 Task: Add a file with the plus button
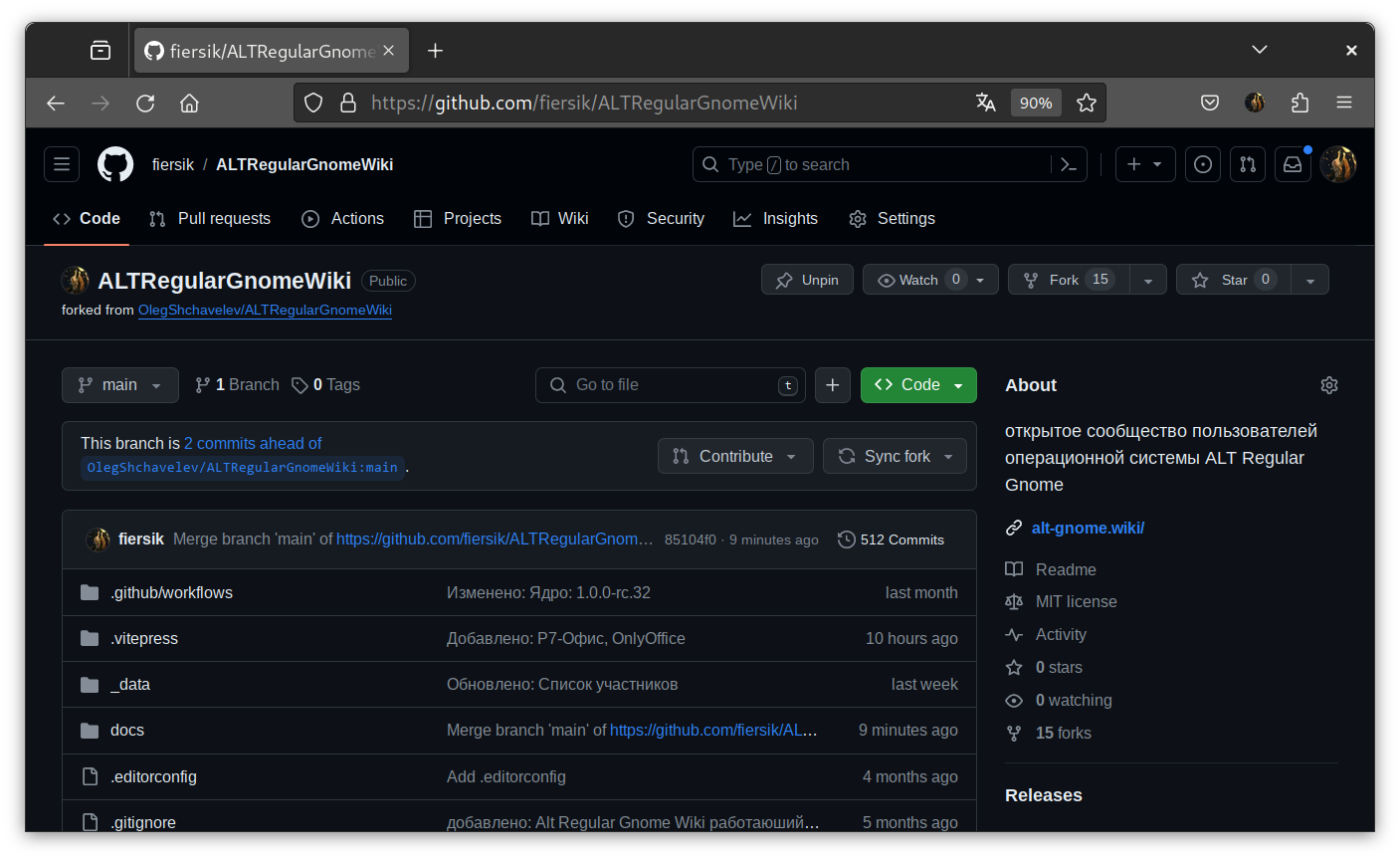click(x=833, y=385)
